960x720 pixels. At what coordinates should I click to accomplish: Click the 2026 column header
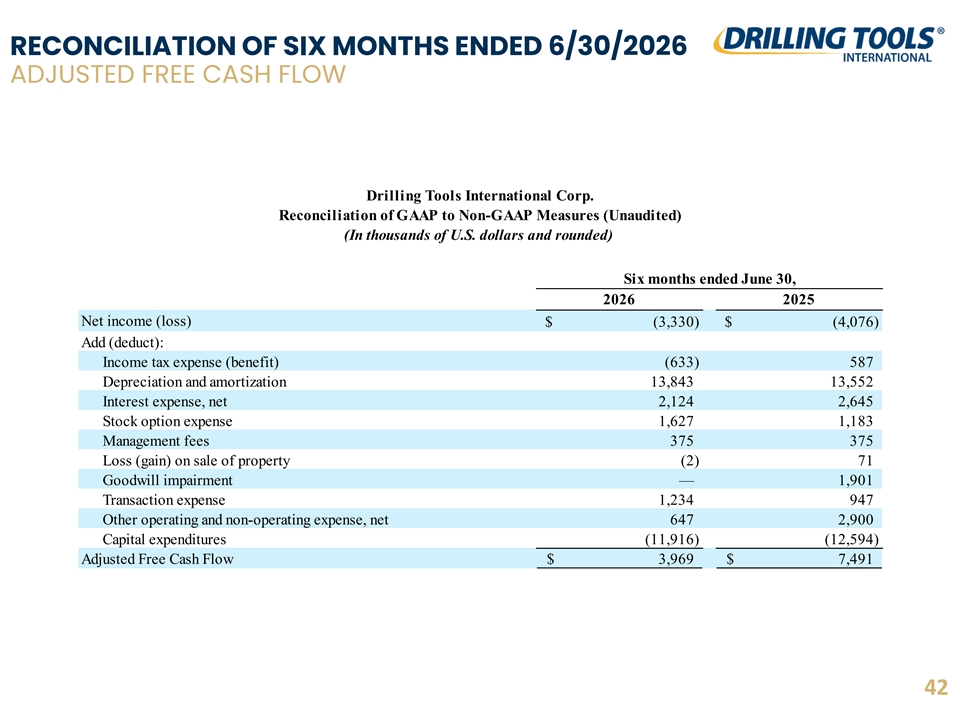[x=619, y=299]
